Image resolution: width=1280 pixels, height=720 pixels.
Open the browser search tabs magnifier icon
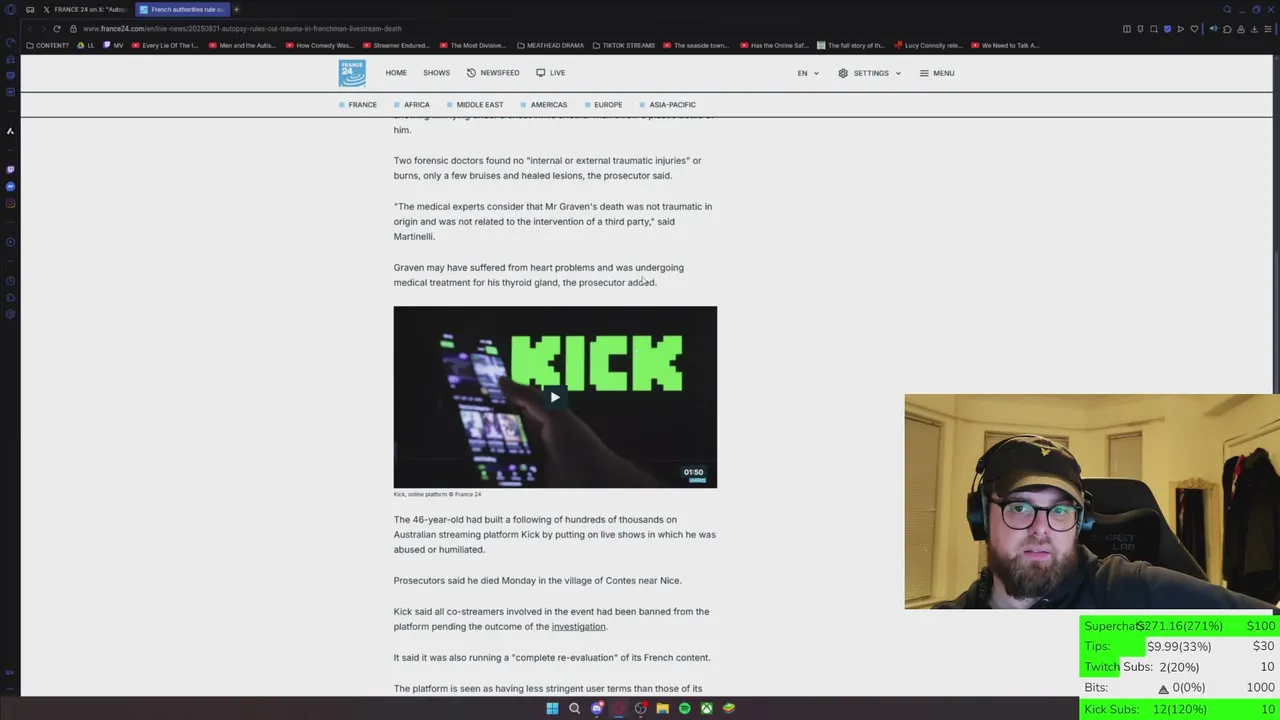click(x=1227, y=10)
